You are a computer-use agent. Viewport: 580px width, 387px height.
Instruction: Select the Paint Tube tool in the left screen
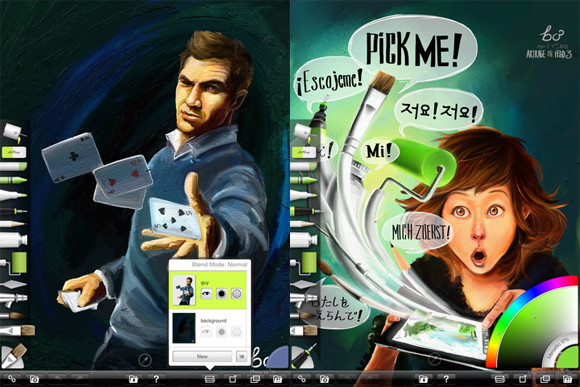pos(14,240)
